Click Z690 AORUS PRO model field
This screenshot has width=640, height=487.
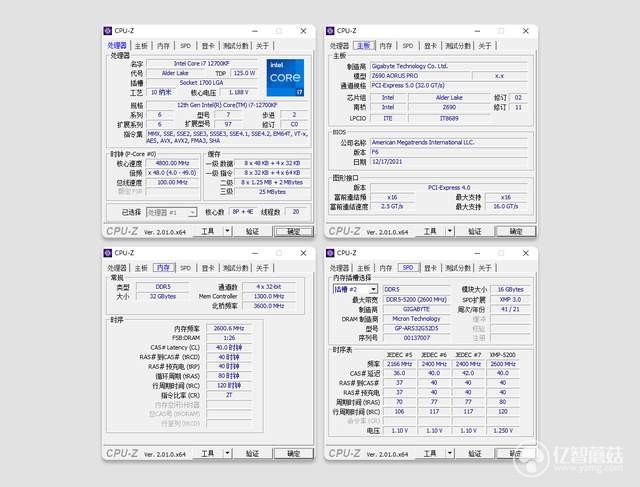(x=420, y=76)
